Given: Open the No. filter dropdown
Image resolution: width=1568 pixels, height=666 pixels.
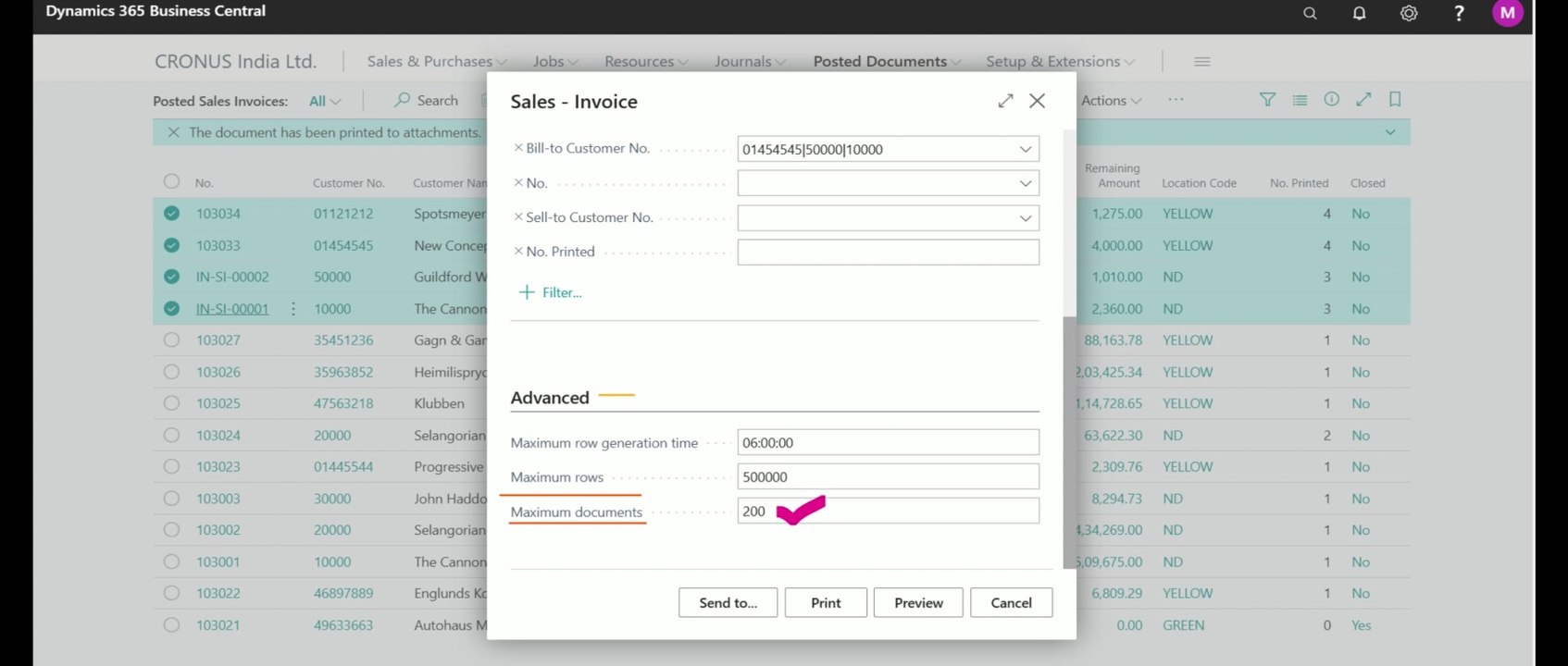Looking at the screenshot, I should pos(1026,183).
